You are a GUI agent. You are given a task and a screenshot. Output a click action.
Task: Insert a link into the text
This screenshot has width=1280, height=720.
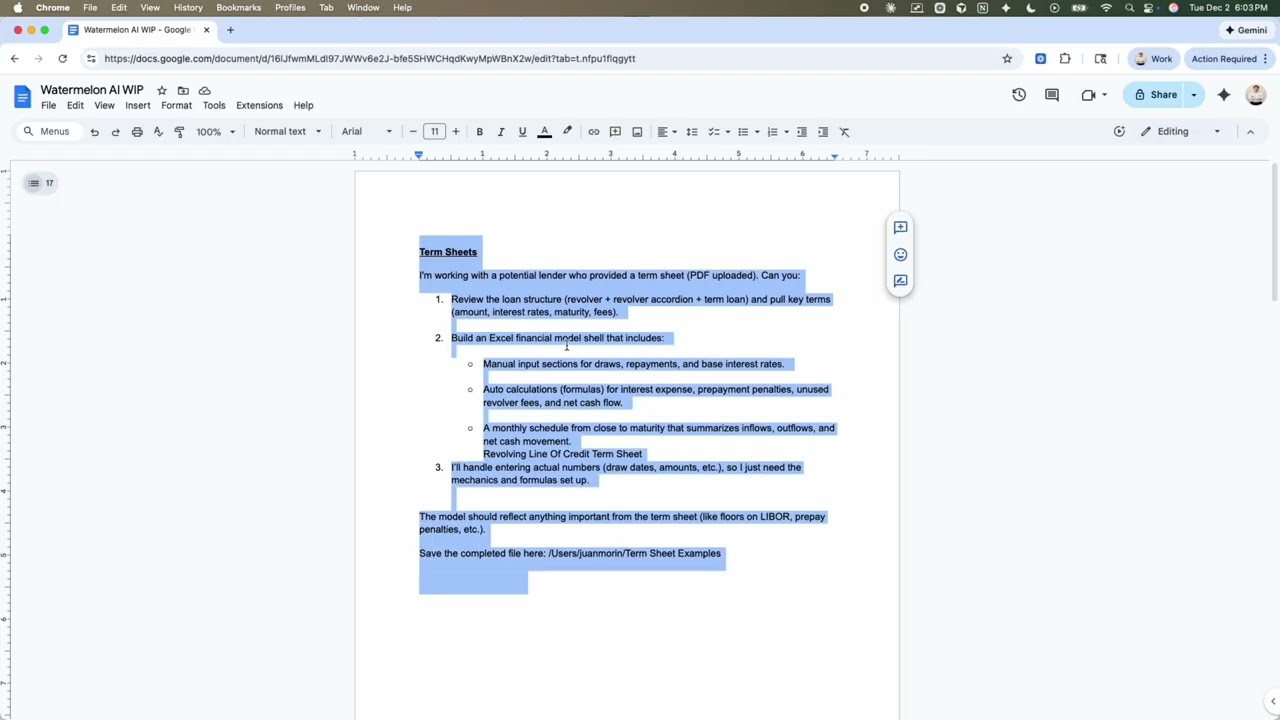[x=594, y=132]
